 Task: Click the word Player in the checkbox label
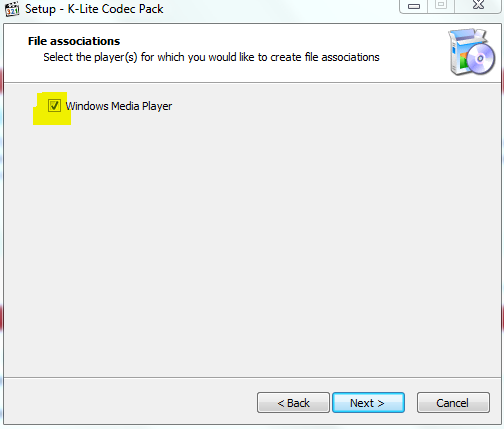coord(157,106)
